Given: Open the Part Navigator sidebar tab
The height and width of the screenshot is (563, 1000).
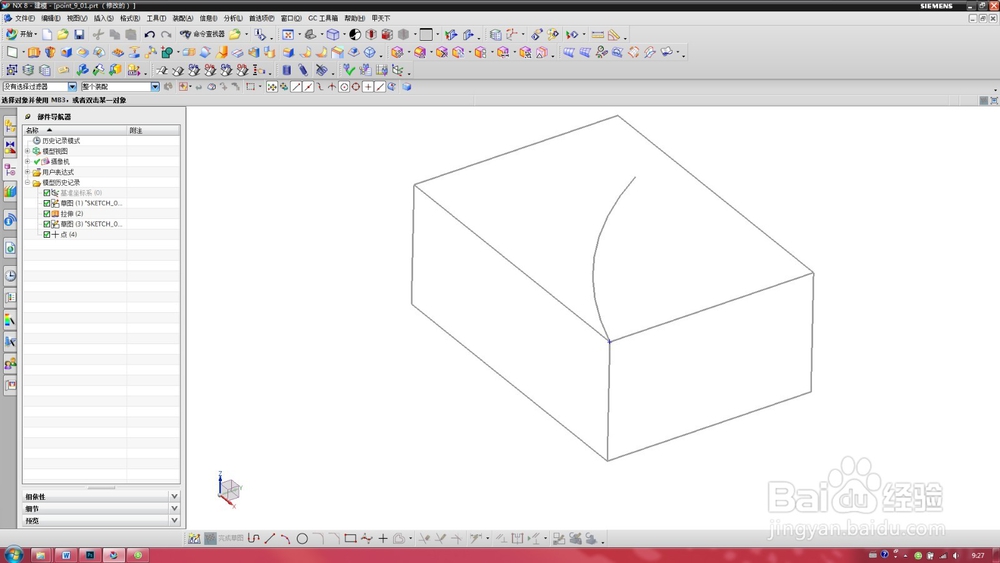Looking at the screenshot, I should [10, 170].
